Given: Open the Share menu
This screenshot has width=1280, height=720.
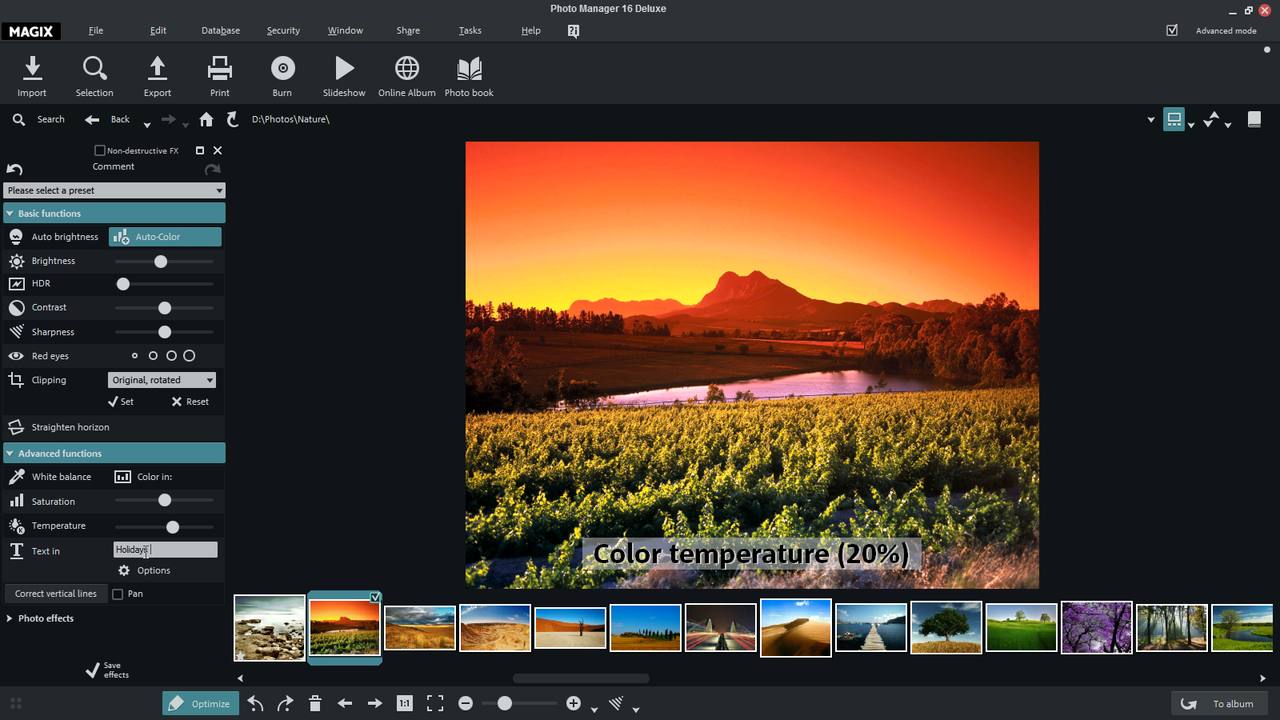Looking at the screenshot, I should (x=407, y=30).
